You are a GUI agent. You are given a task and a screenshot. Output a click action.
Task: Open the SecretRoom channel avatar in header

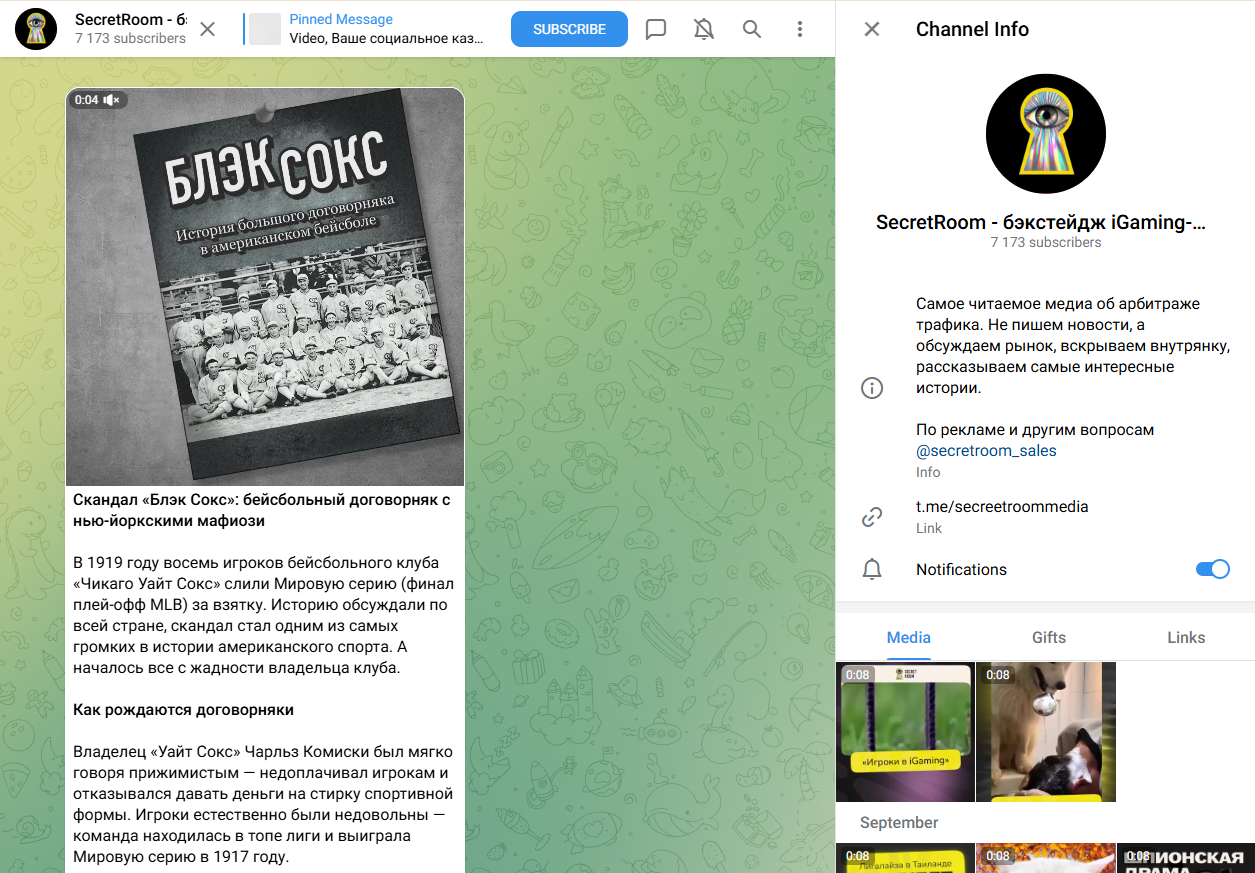[36, 29]
